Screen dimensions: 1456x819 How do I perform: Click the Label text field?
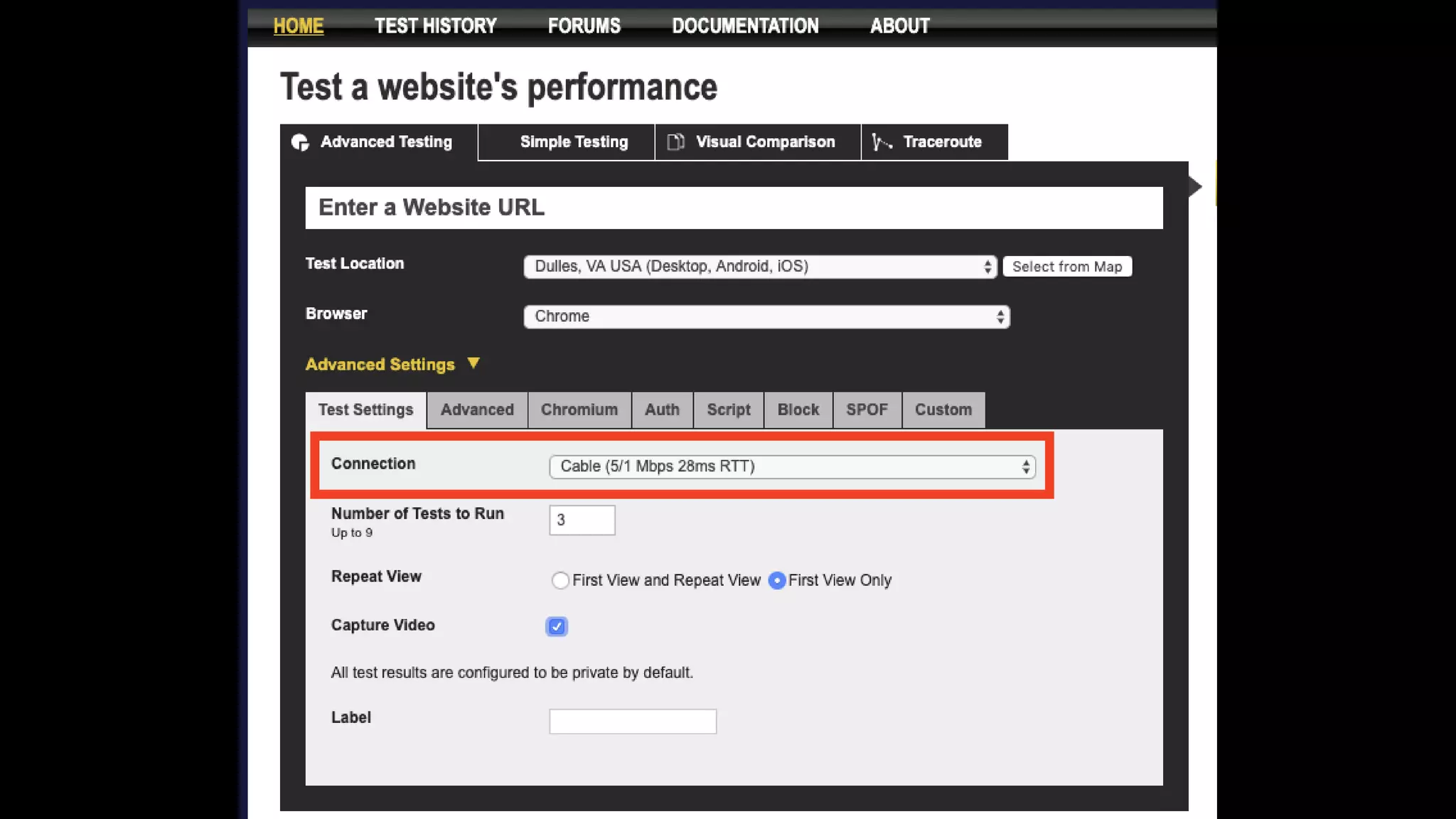point(632,721)
